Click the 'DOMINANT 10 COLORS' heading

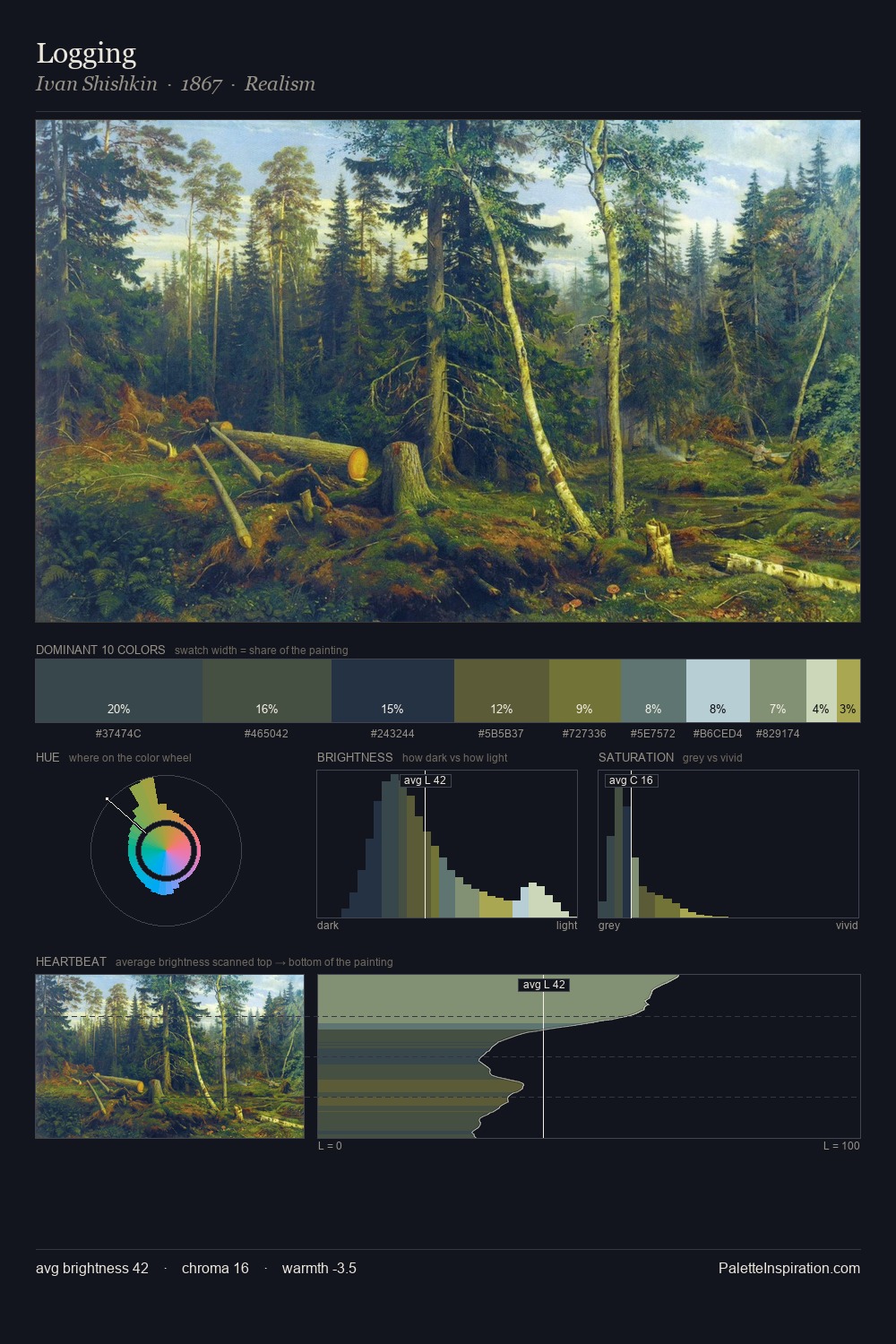100,650
